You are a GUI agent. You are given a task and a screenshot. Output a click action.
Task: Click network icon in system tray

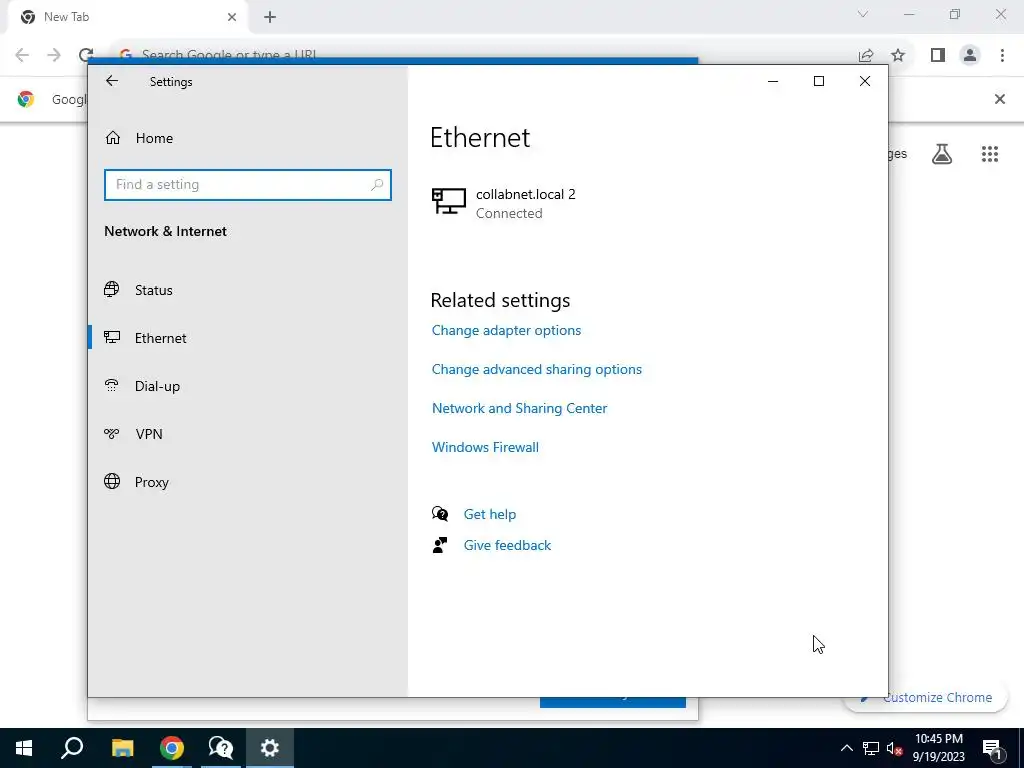(x=871, y=748)
